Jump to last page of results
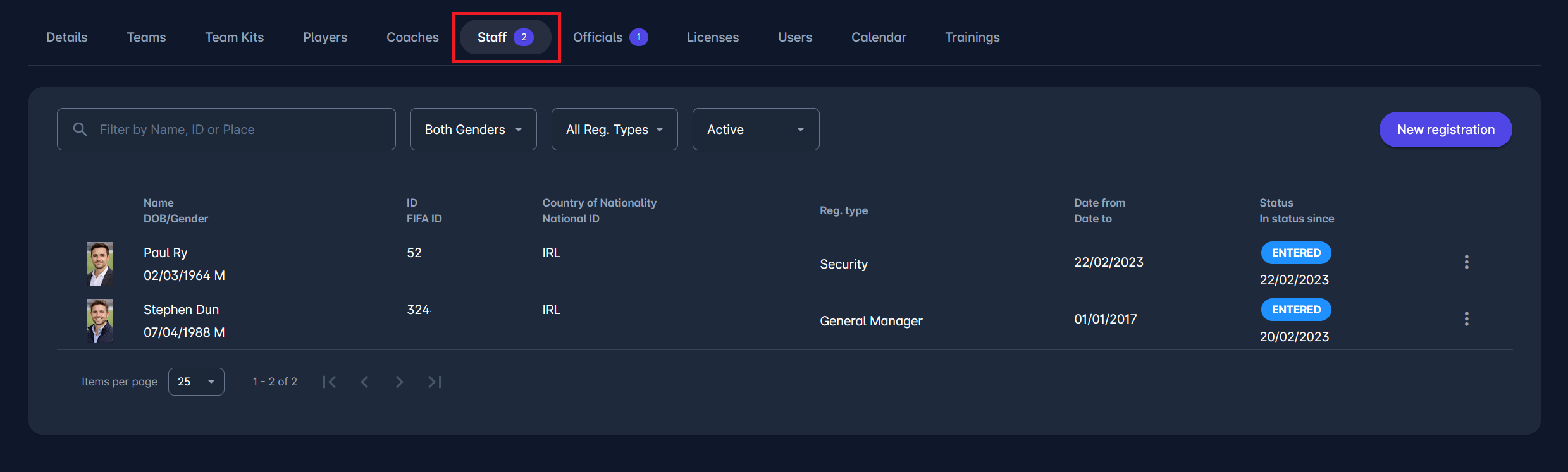1568x472 pixels. point(435,382)
